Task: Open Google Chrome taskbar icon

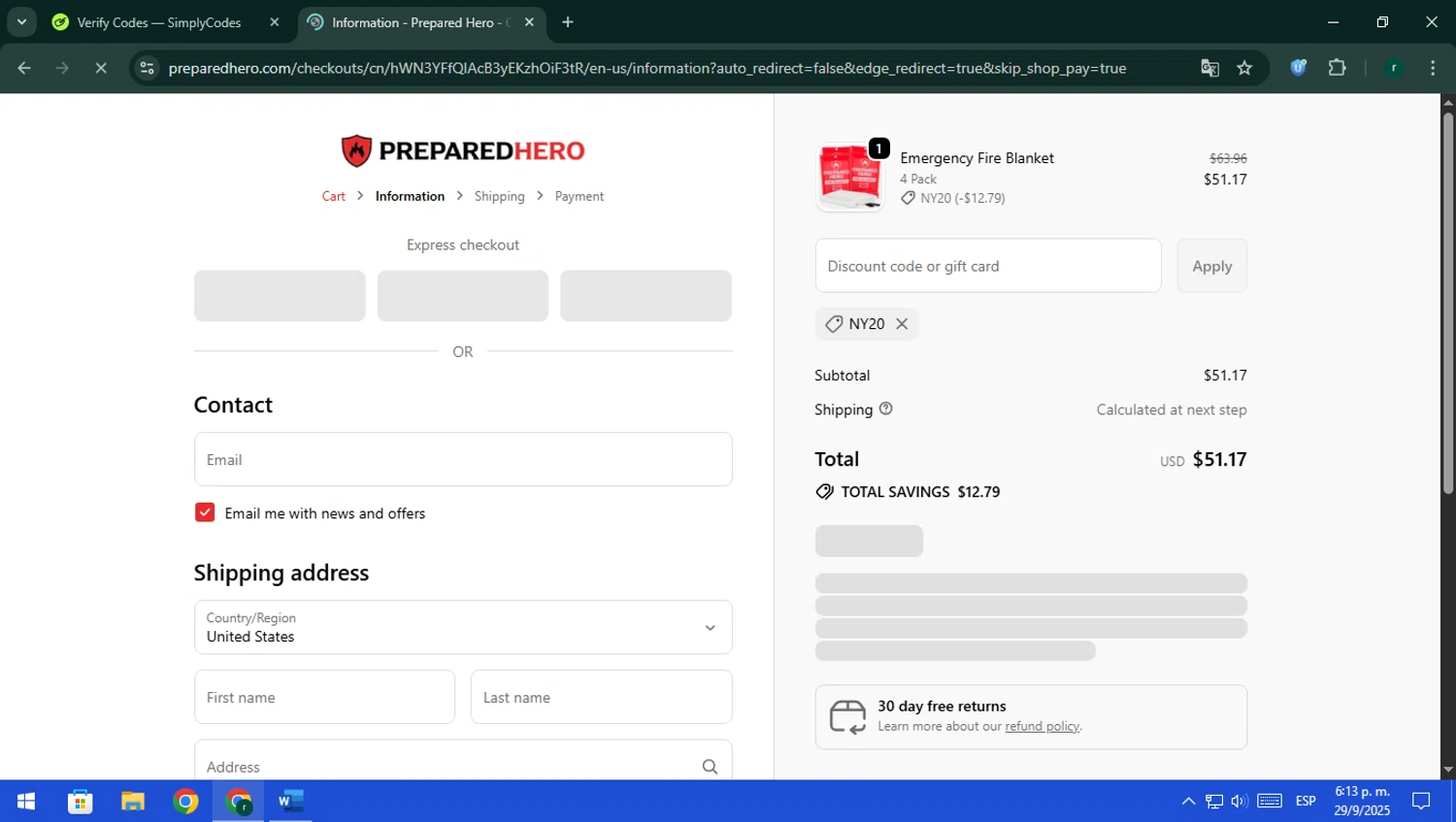Action: [x=185, y=802]
